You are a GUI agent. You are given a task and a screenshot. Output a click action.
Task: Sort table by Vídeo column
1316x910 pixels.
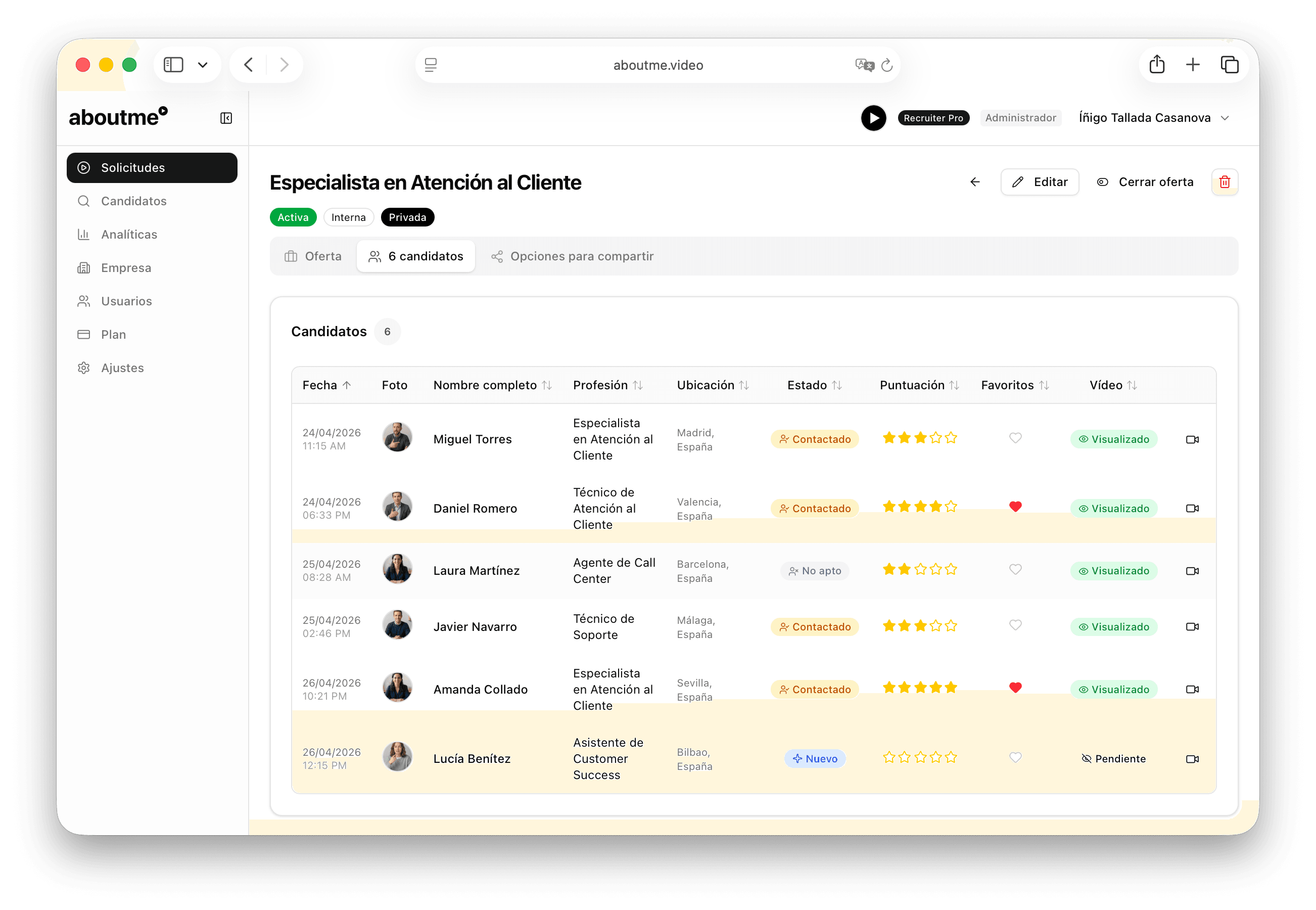pos(1114,385)
